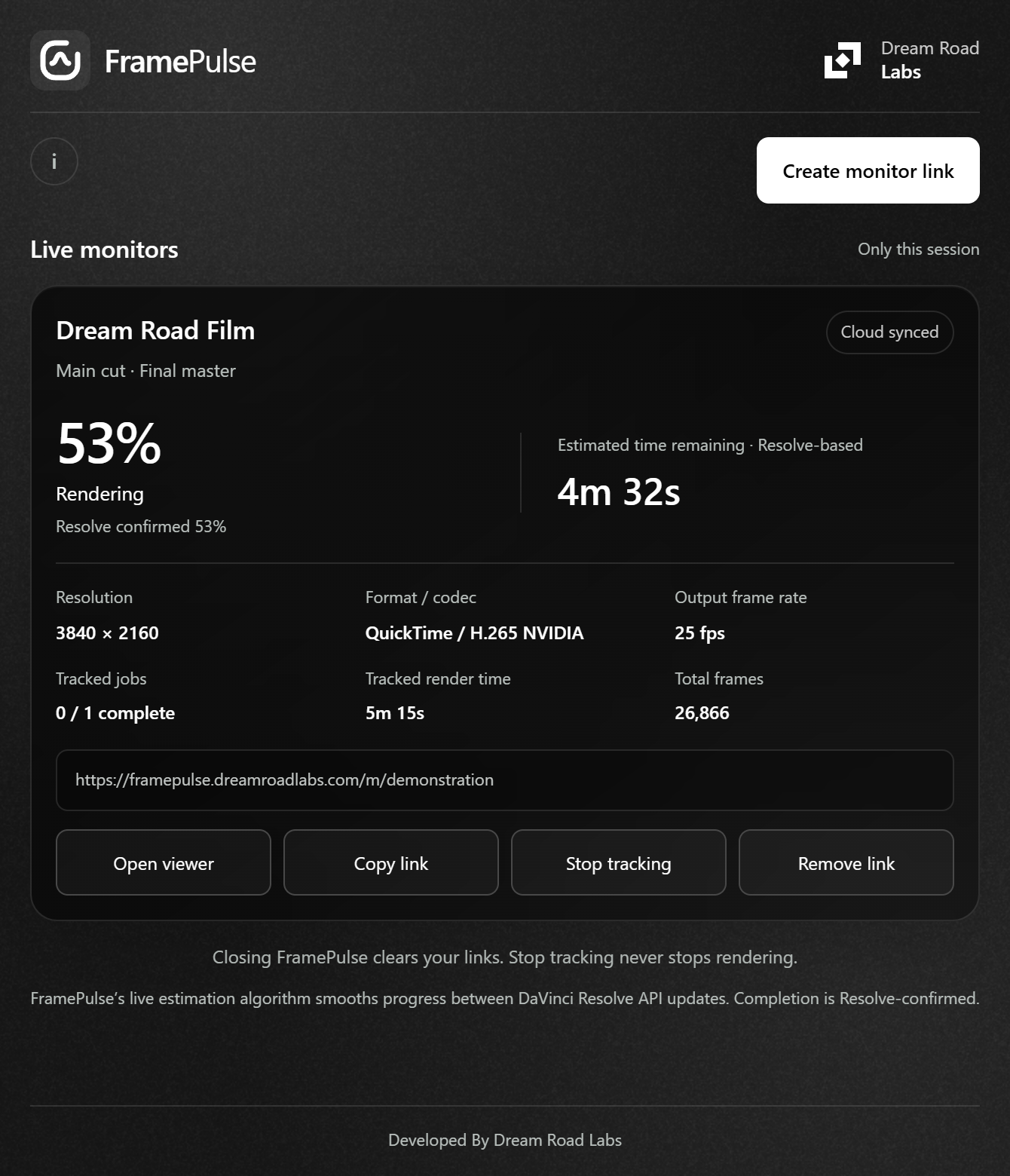Screen dimensions: 1010x1176
Task: Click the 26,866 frames value
Action: (702, 713)
